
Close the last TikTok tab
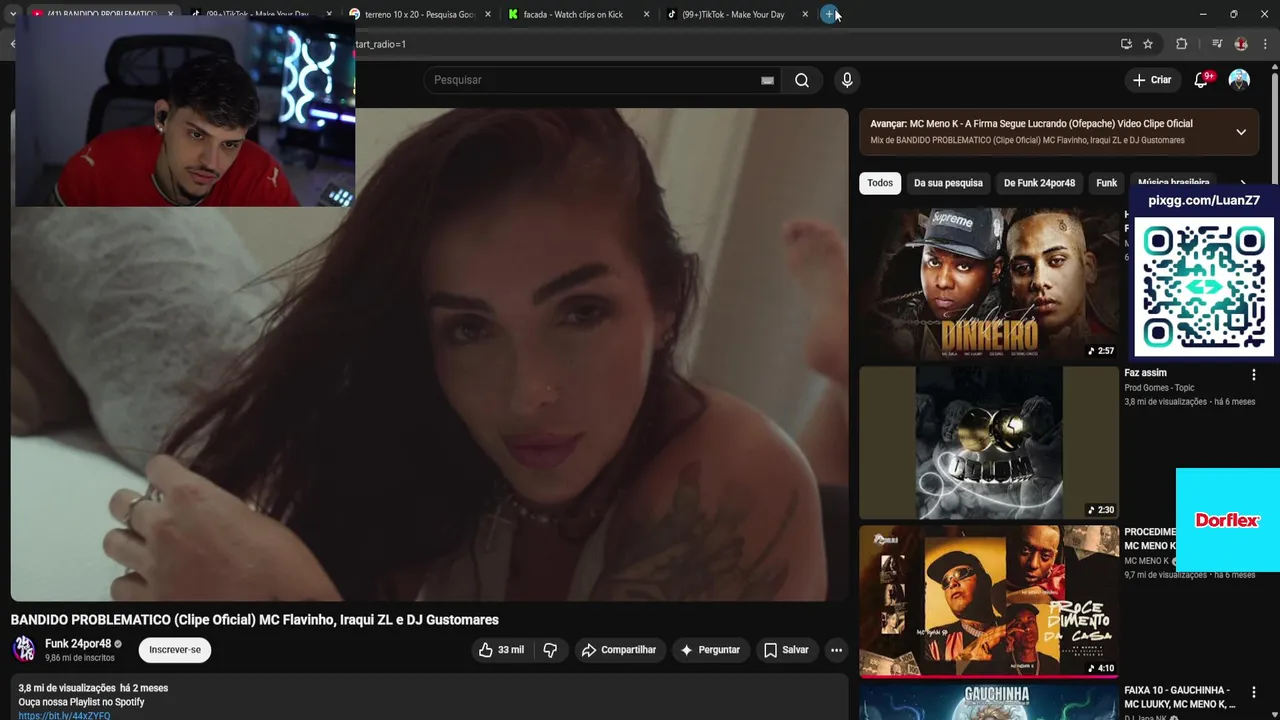click(805, 14)
